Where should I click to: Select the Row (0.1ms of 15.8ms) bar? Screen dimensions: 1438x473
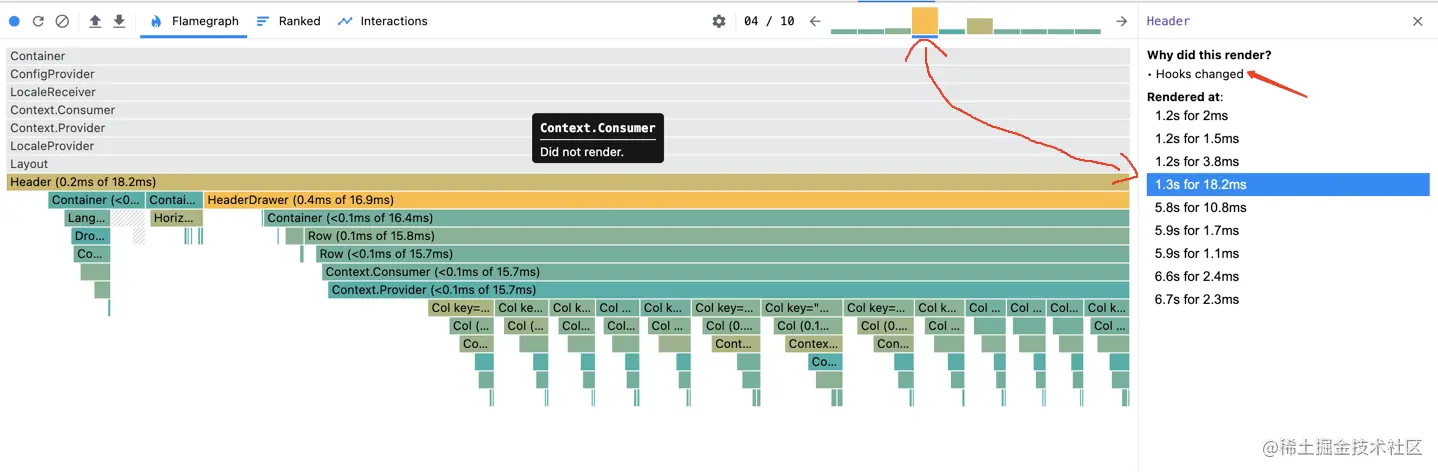point(717,236)
